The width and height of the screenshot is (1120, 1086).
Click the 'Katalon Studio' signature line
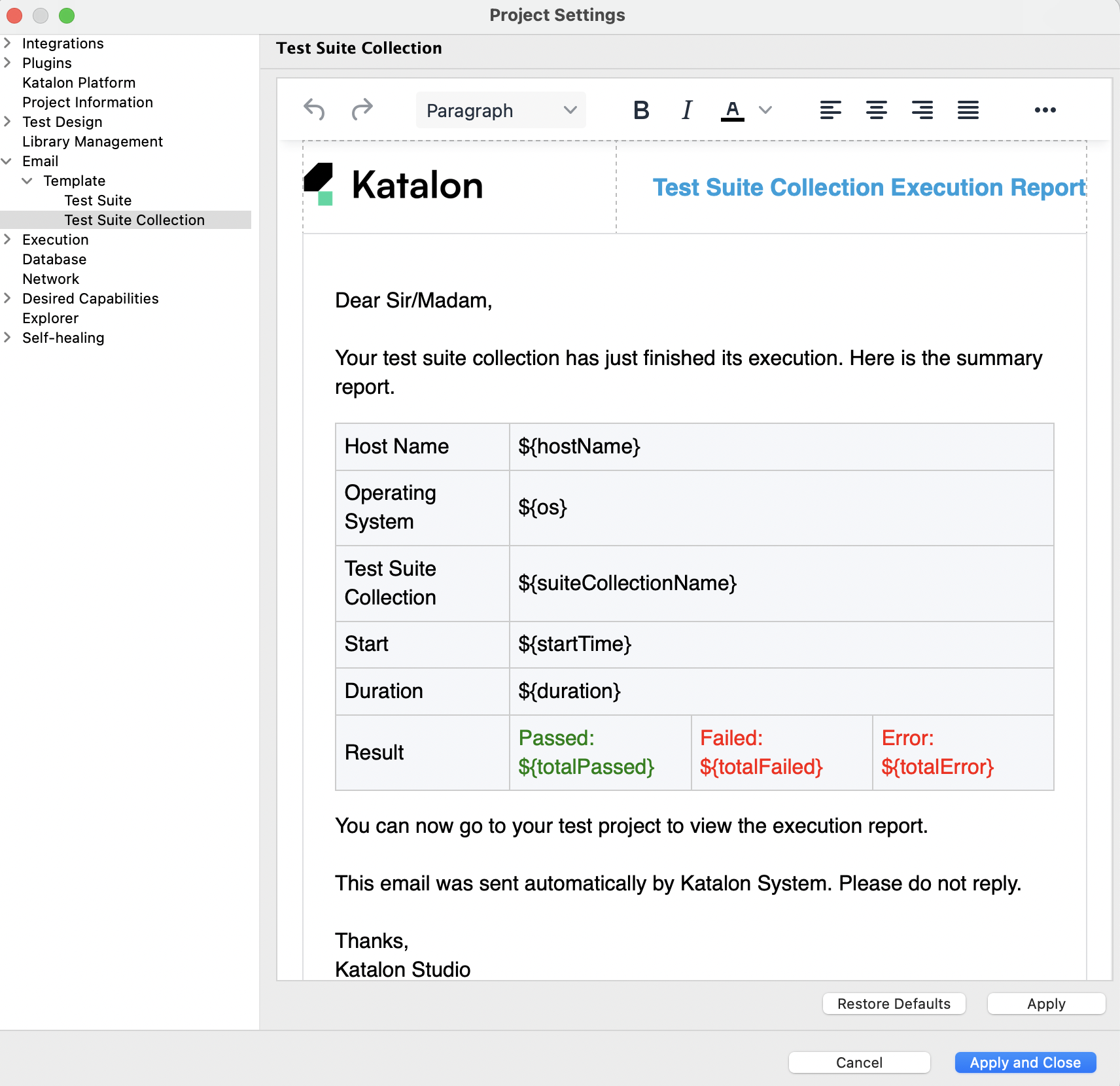pyautogui.click(x=402, y=969)
